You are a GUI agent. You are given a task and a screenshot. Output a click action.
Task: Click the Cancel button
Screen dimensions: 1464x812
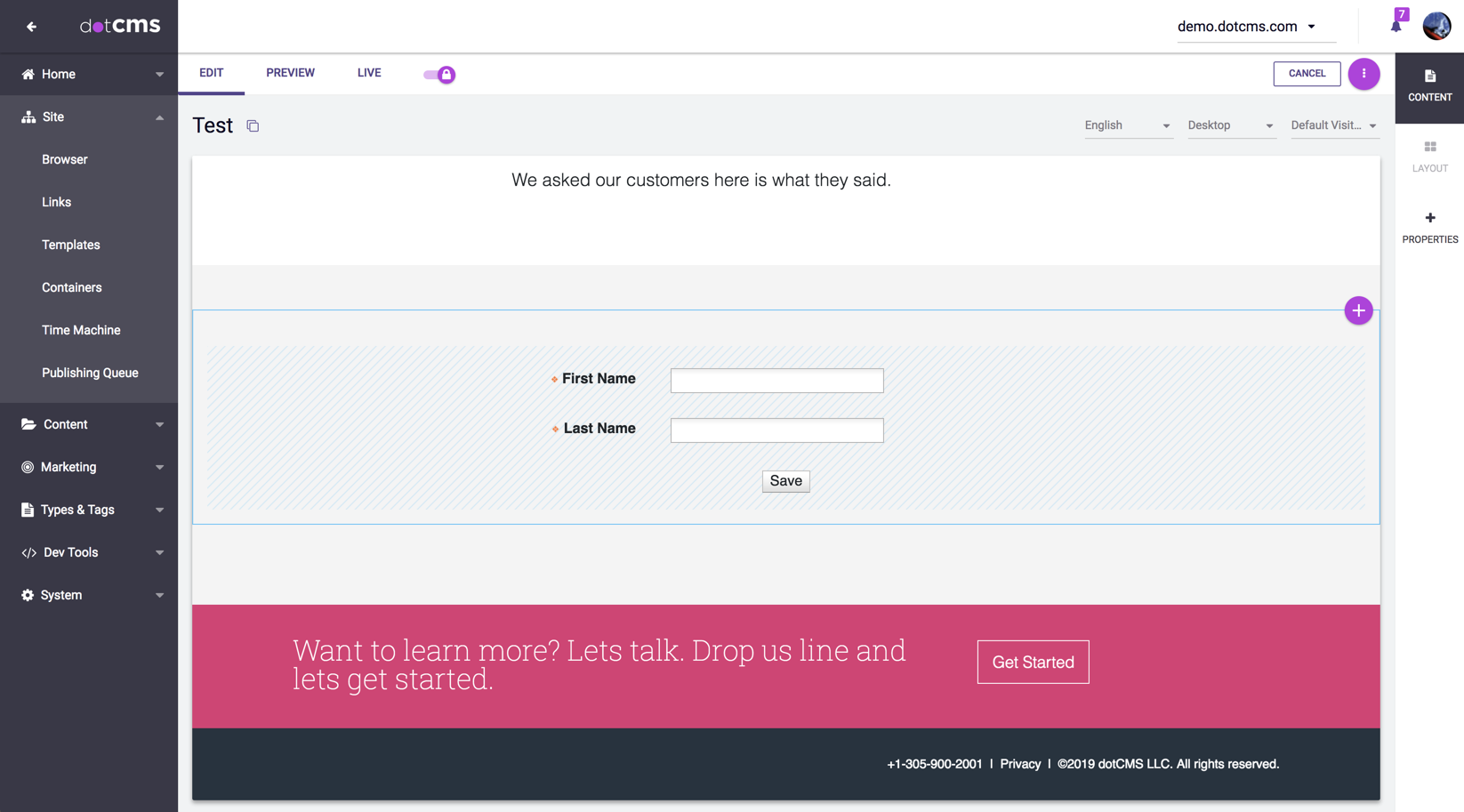click(x=1306, y=74)
